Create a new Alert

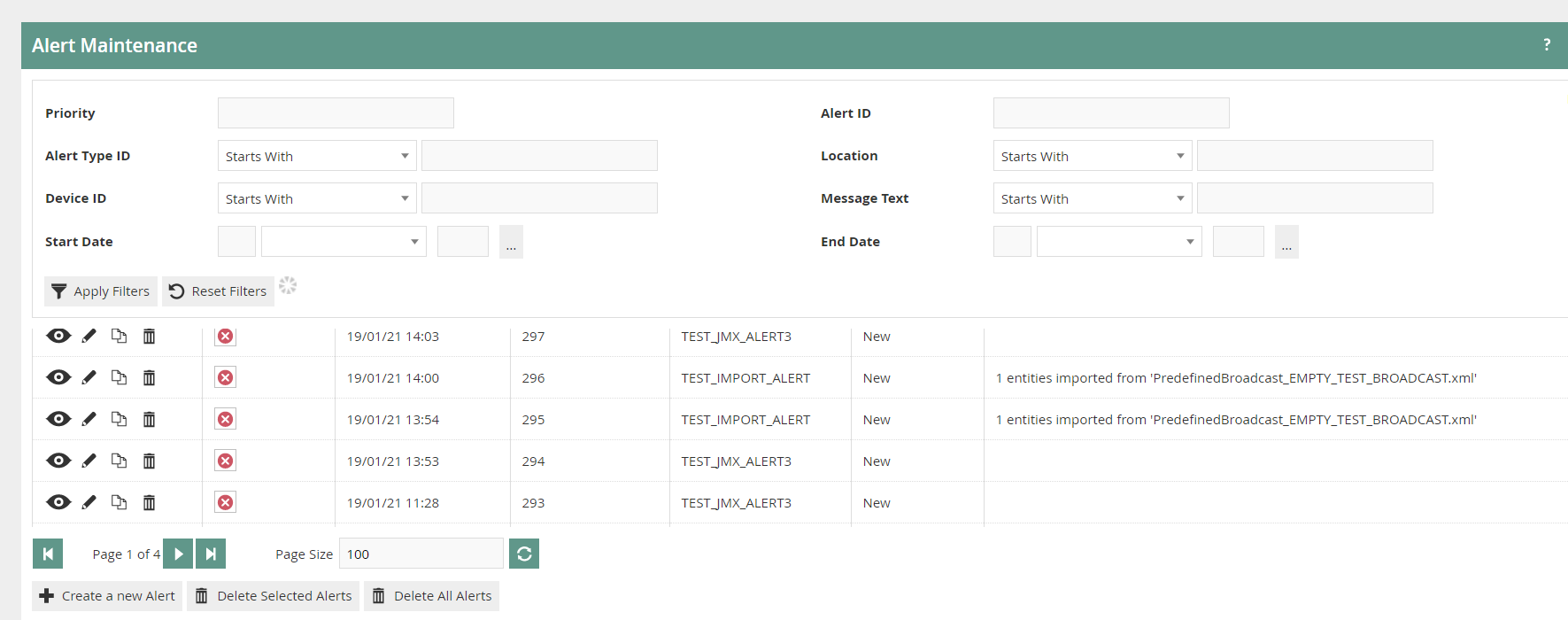click(107, 596)
